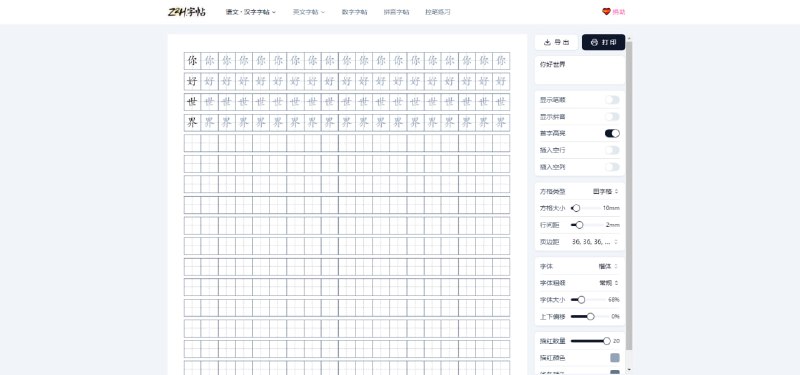Click the settings panel vertical scrollbar
This screenshot has height=375, width=800.
tap(629, 195)
